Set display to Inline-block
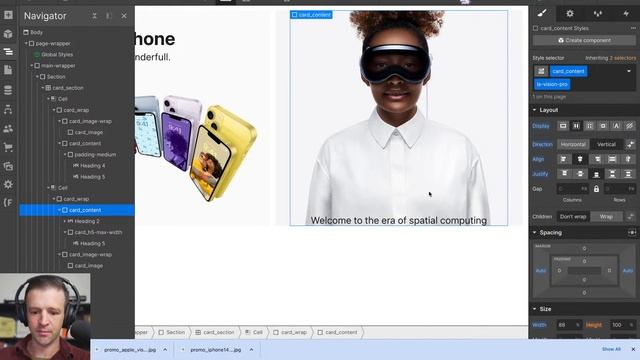640x360 pixels. [x=603, y=126]
